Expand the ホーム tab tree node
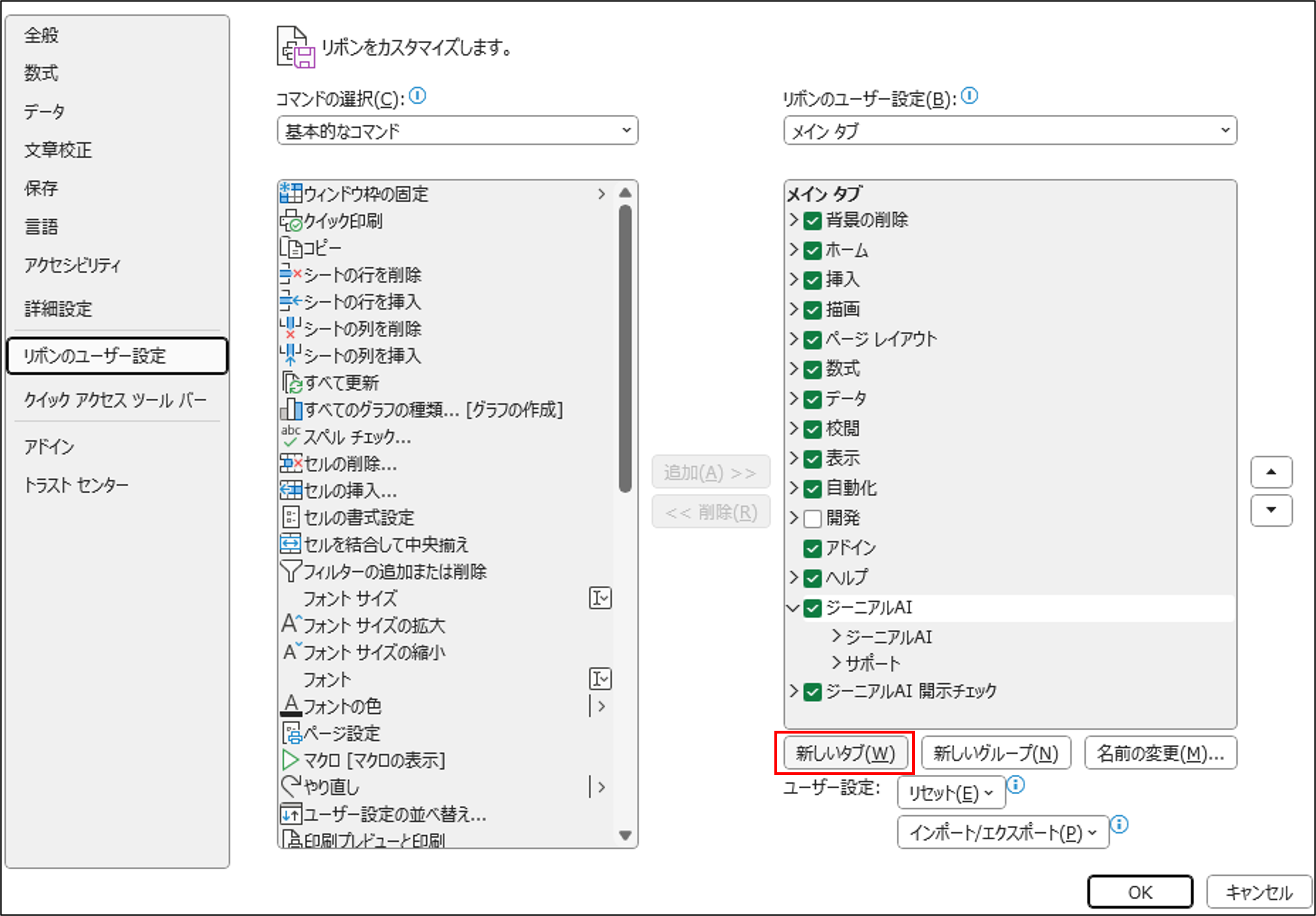 tap(793, 250)
